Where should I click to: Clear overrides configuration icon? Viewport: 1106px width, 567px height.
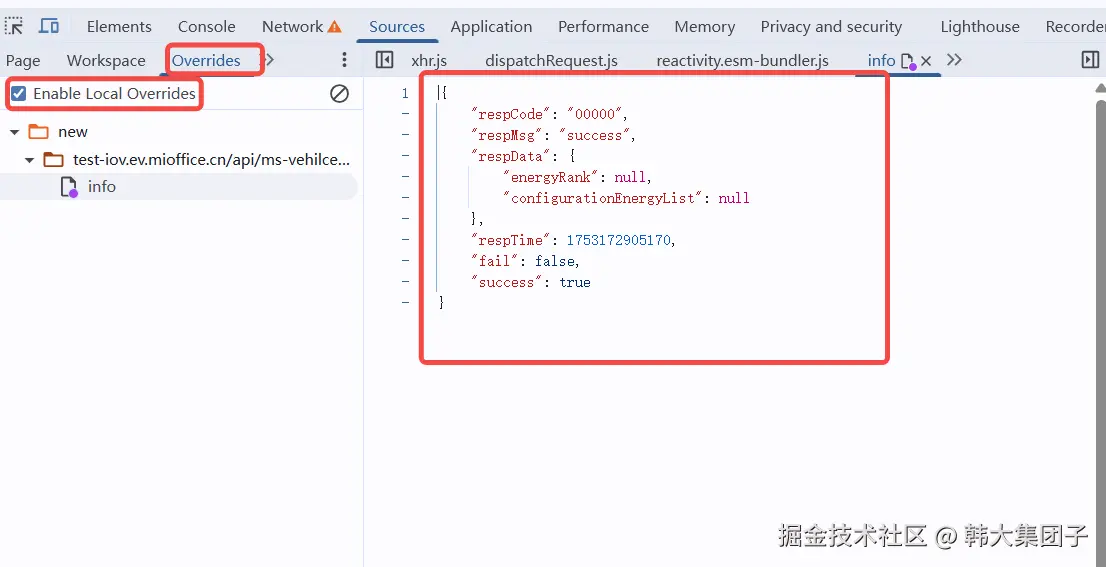click(x=339, y=93)
